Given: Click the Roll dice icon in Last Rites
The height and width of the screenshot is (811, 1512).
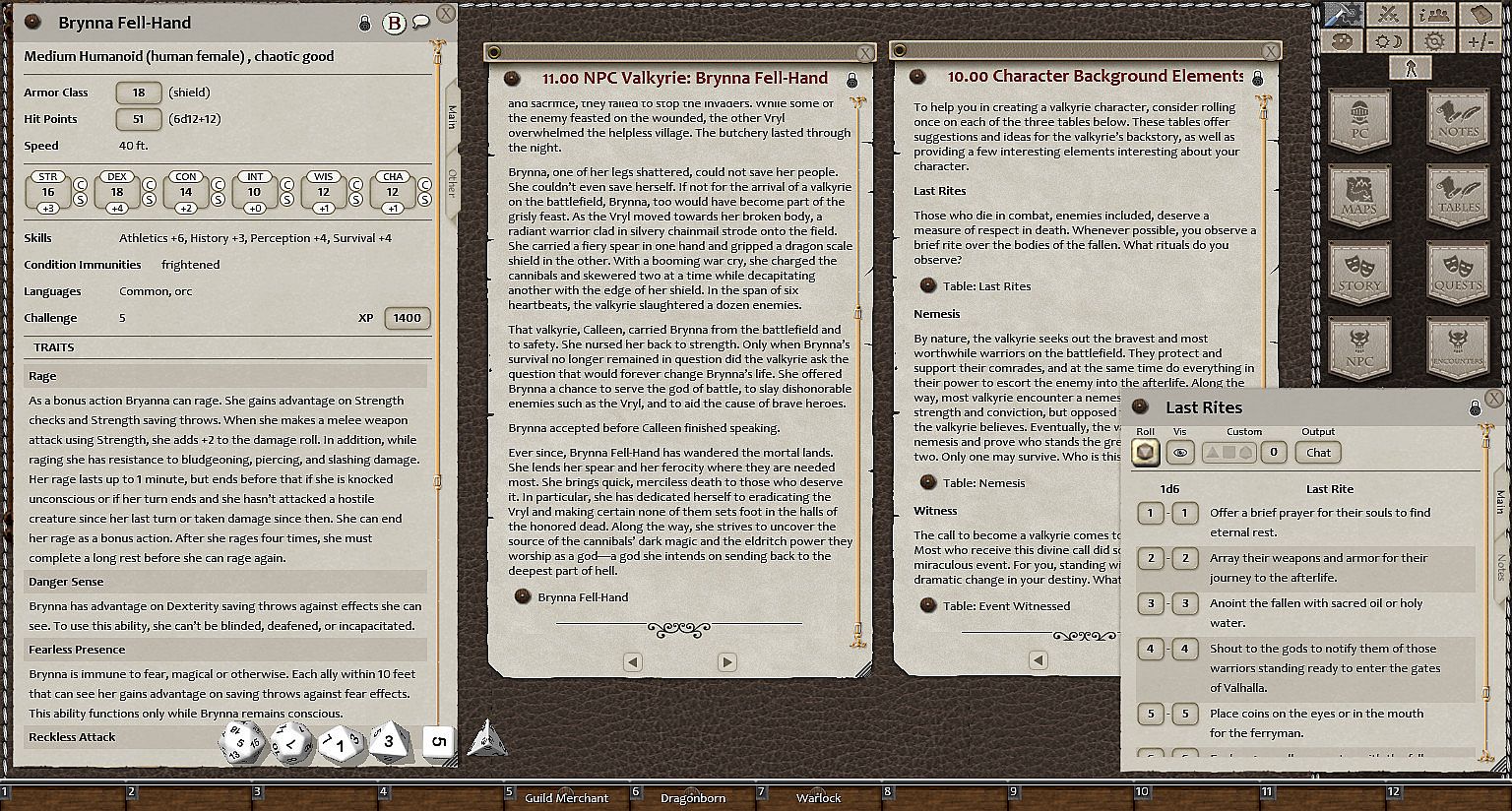Looking at the screenshot, I should pos(1145,453).
